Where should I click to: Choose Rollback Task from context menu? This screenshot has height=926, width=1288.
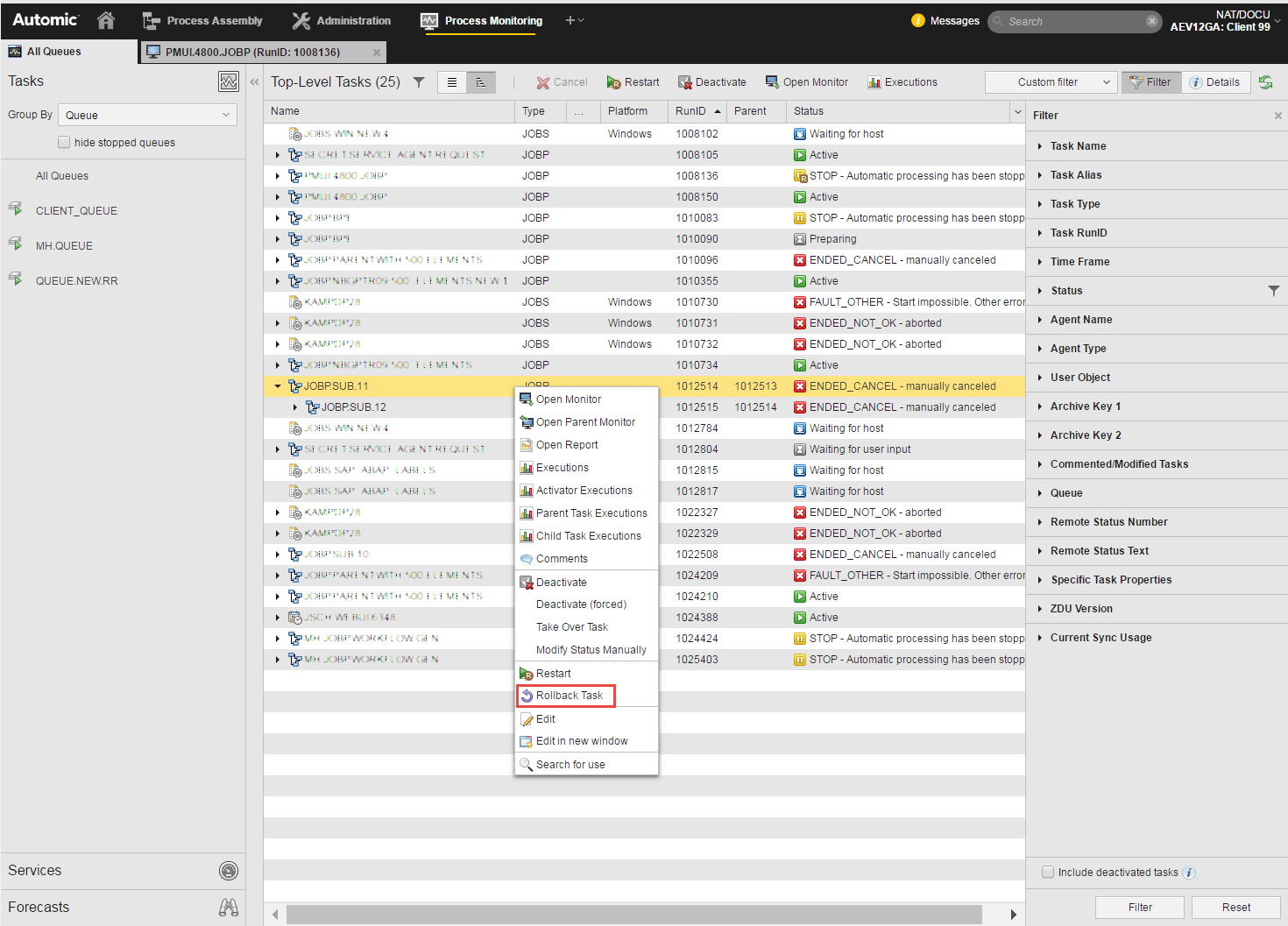point(569,696)
